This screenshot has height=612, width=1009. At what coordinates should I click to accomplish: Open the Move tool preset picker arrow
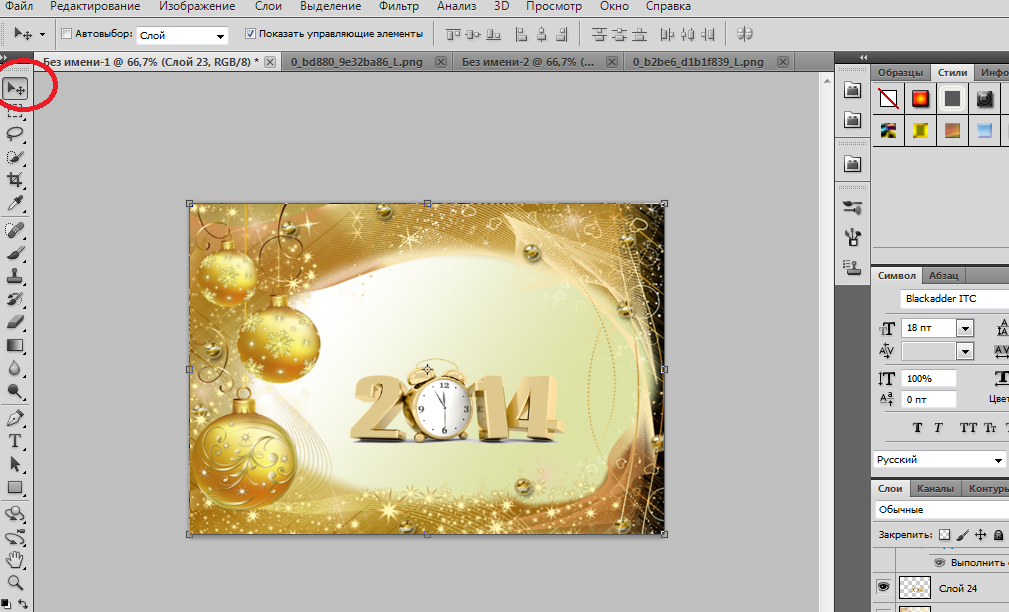pyautogui.click(x=42, y=34)
